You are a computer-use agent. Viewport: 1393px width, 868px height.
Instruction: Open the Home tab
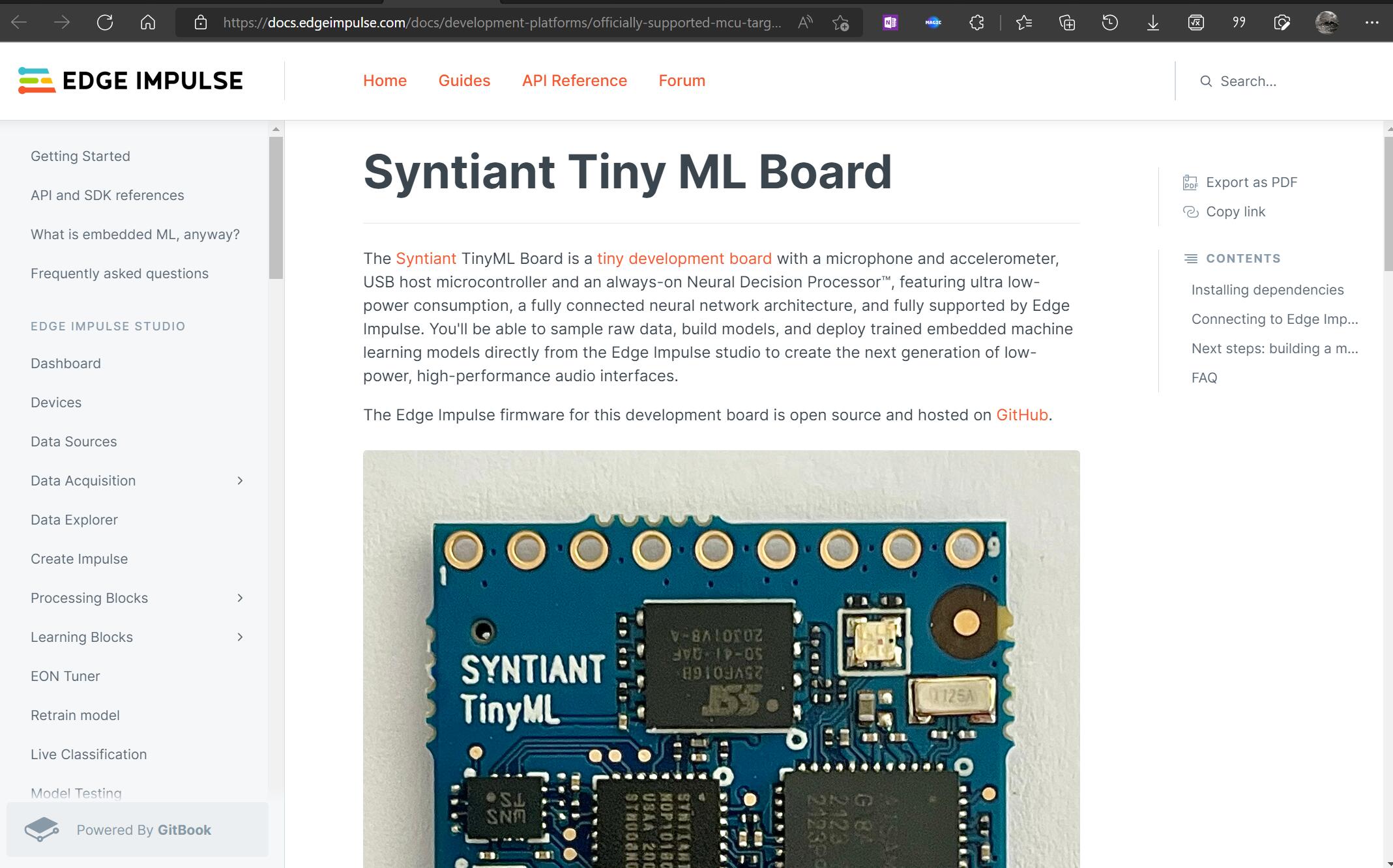click(385, 81)
